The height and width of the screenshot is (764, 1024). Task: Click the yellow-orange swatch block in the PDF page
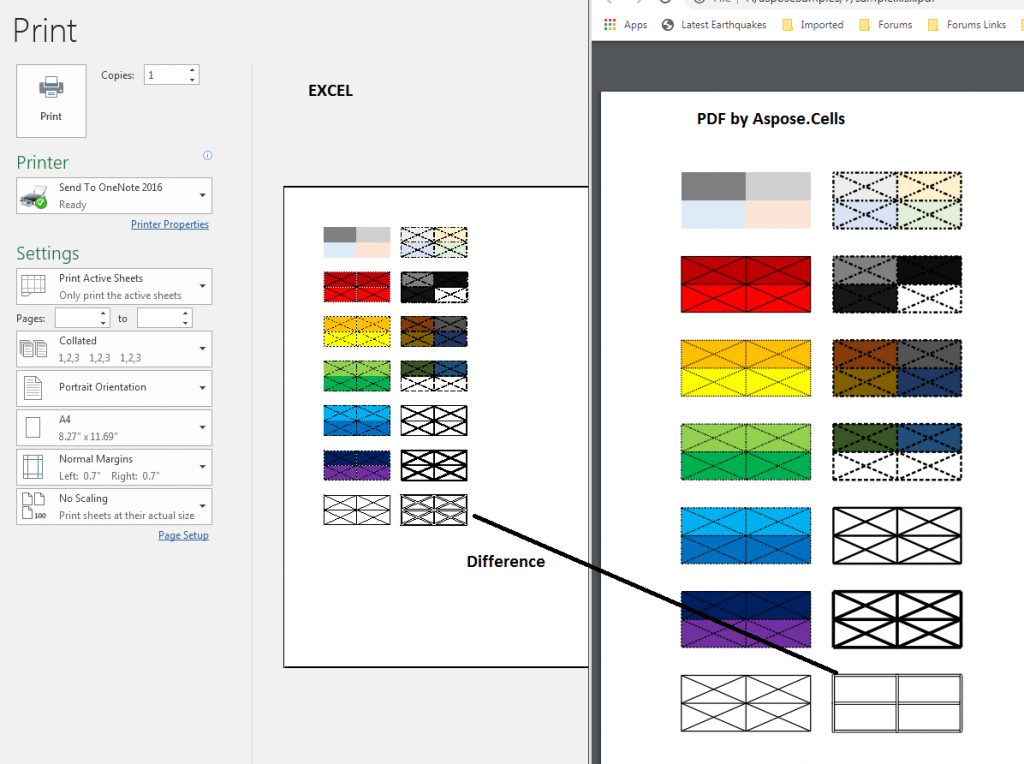pos(746,368)
